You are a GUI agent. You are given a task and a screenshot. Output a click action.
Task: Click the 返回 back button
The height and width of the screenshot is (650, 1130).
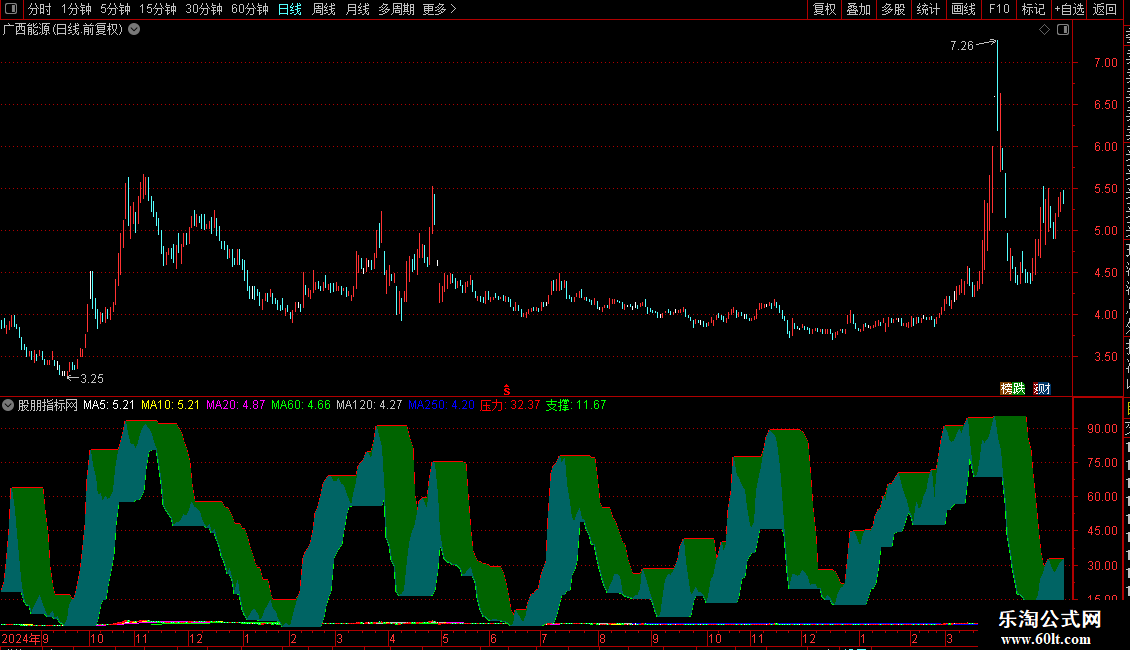coord(1104,9)
